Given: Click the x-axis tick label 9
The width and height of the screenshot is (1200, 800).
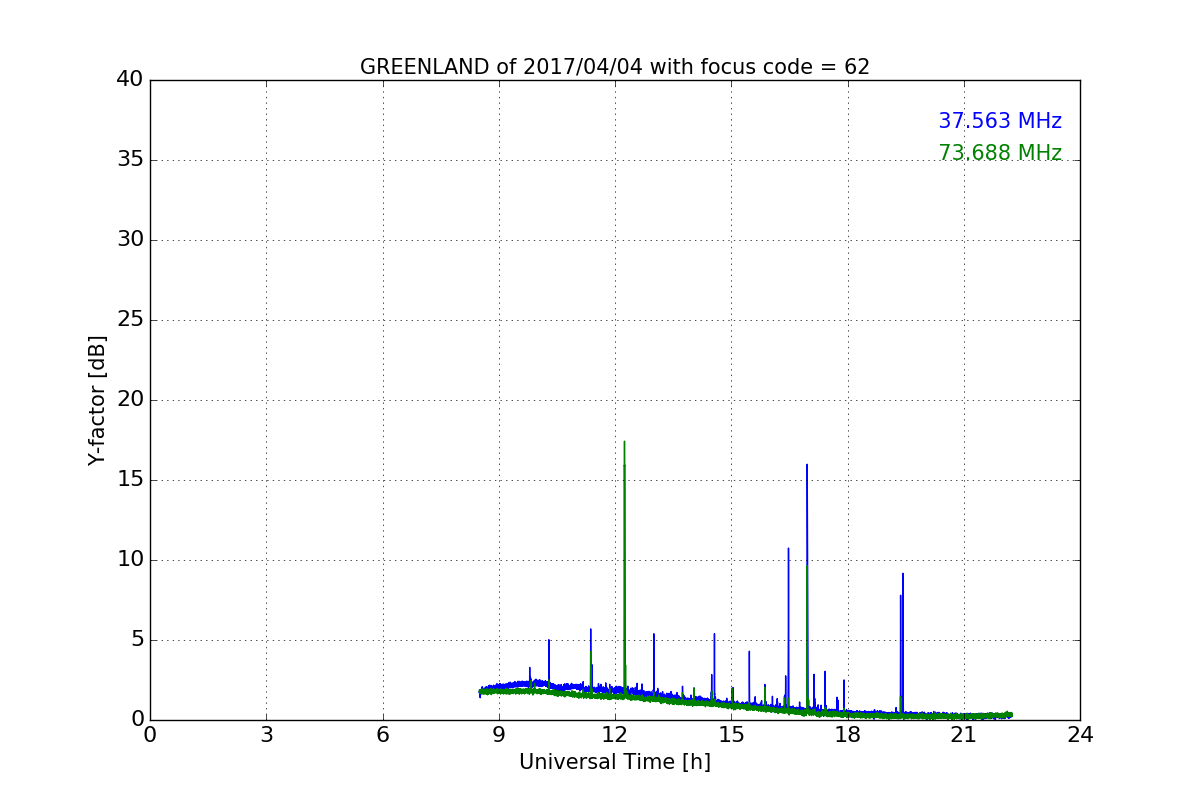Looking at the screenshot, I should click(499, 735).
